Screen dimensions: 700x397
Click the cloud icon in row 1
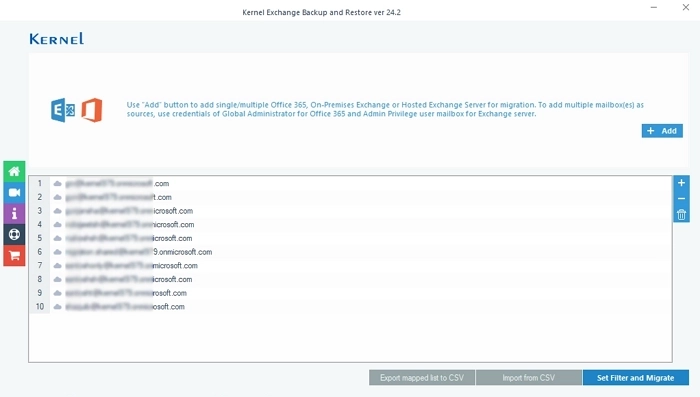[x=58, y=184]
